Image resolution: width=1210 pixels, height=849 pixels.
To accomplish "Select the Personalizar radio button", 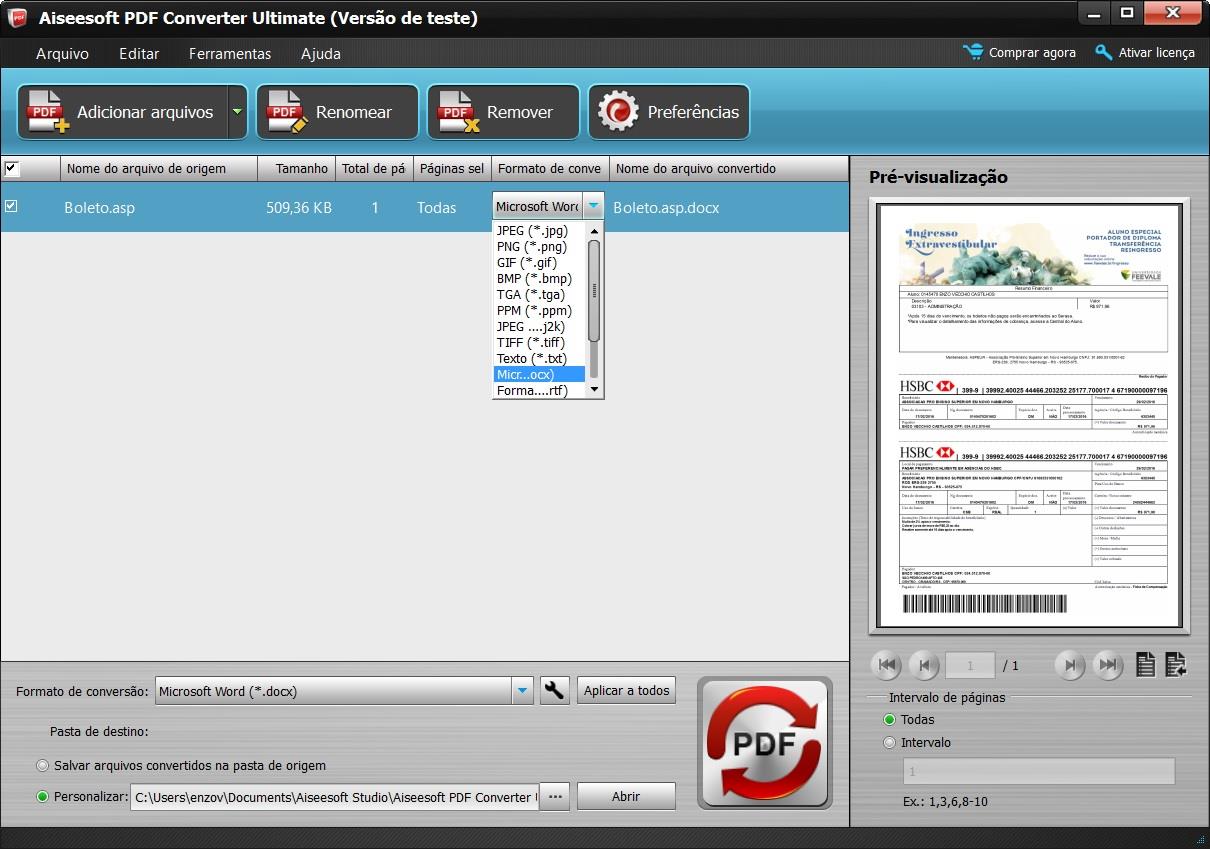I will tap(42, 797).
